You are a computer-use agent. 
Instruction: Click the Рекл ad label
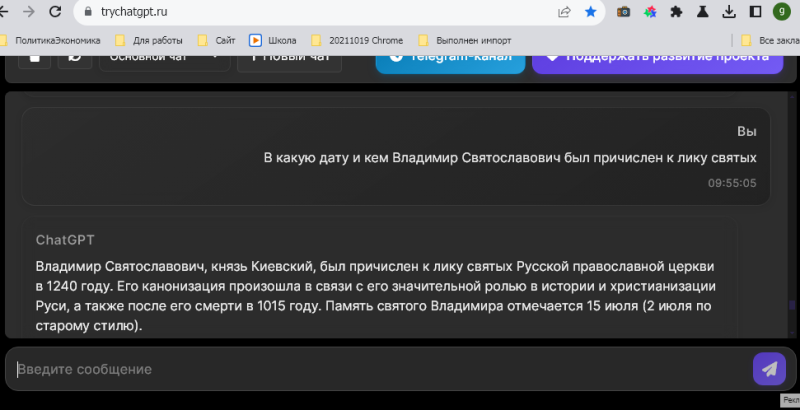pyautogui.click(x=790, y=401)
